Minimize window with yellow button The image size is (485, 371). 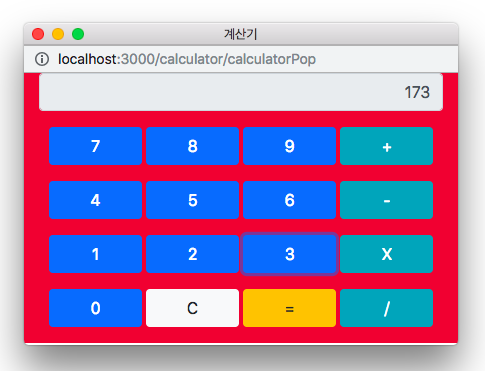58,34
